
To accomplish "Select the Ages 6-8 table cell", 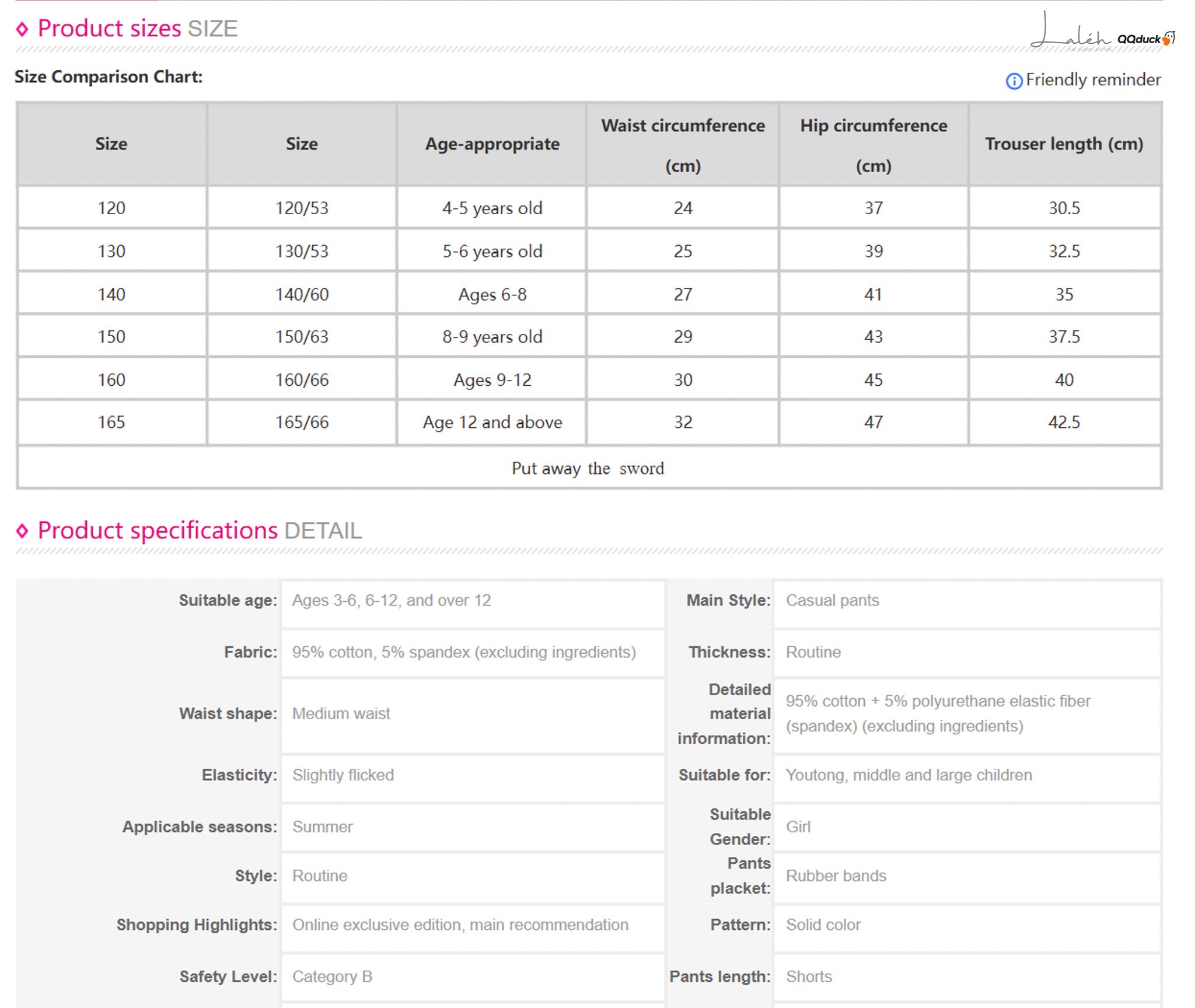I will pos(492,294).
